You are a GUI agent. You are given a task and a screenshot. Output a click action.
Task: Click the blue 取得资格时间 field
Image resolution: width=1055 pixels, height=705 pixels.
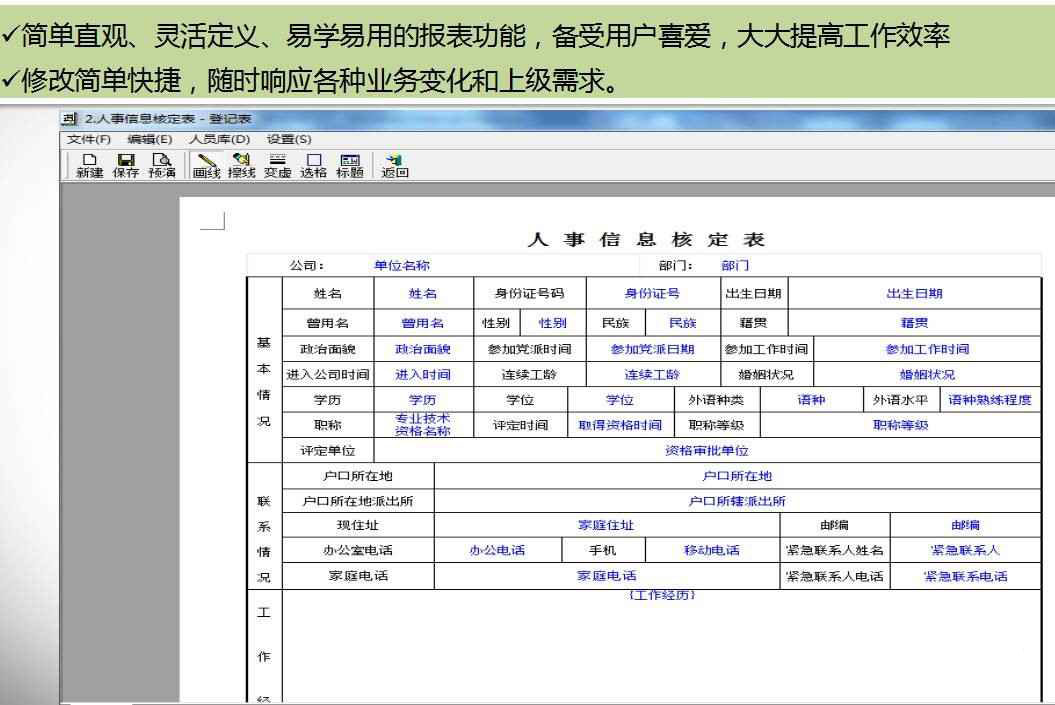click(x=620, y=424)
